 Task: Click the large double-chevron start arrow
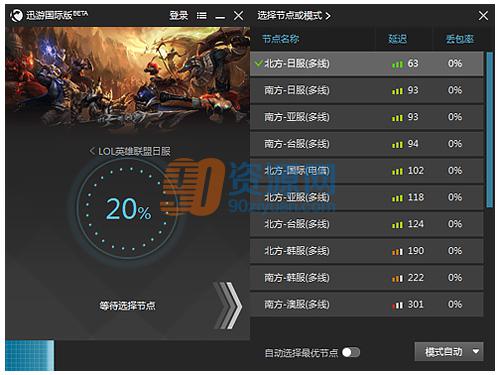click(229, 305)
